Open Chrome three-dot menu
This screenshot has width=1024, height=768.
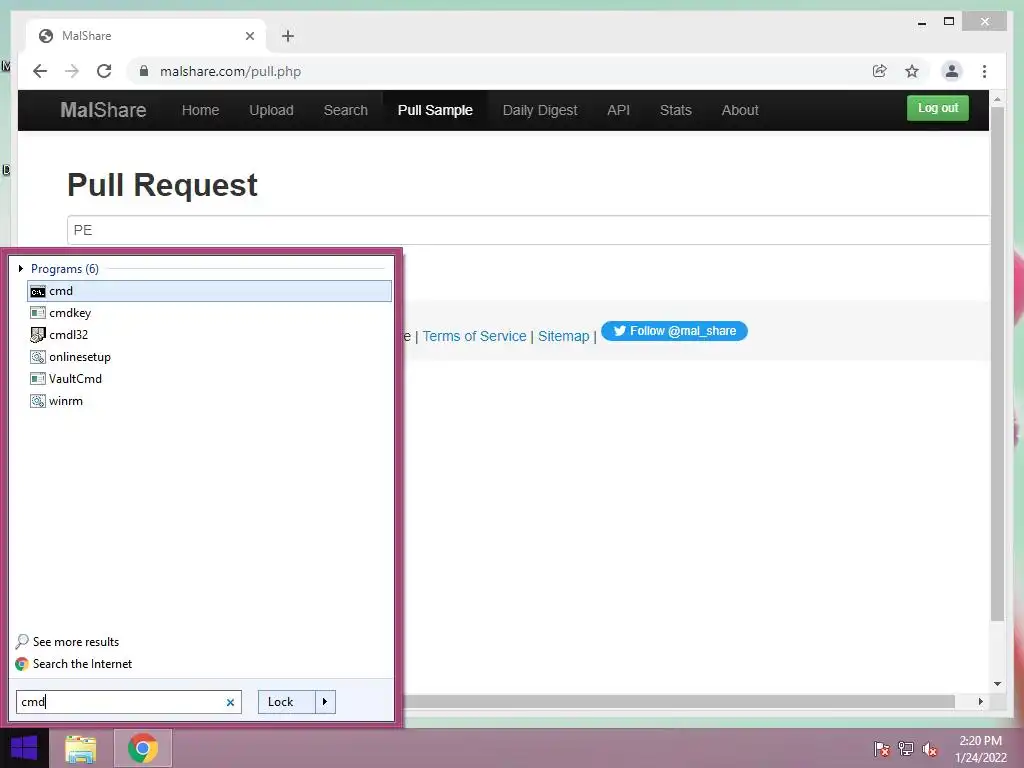(x=984, y=71)
